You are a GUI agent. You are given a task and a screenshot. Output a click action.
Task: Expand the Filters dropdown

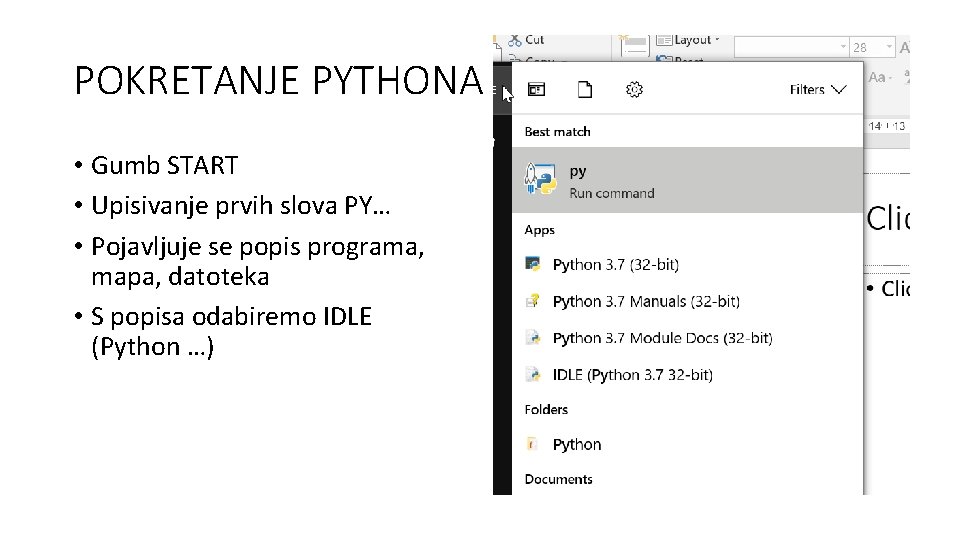point(818,90)
